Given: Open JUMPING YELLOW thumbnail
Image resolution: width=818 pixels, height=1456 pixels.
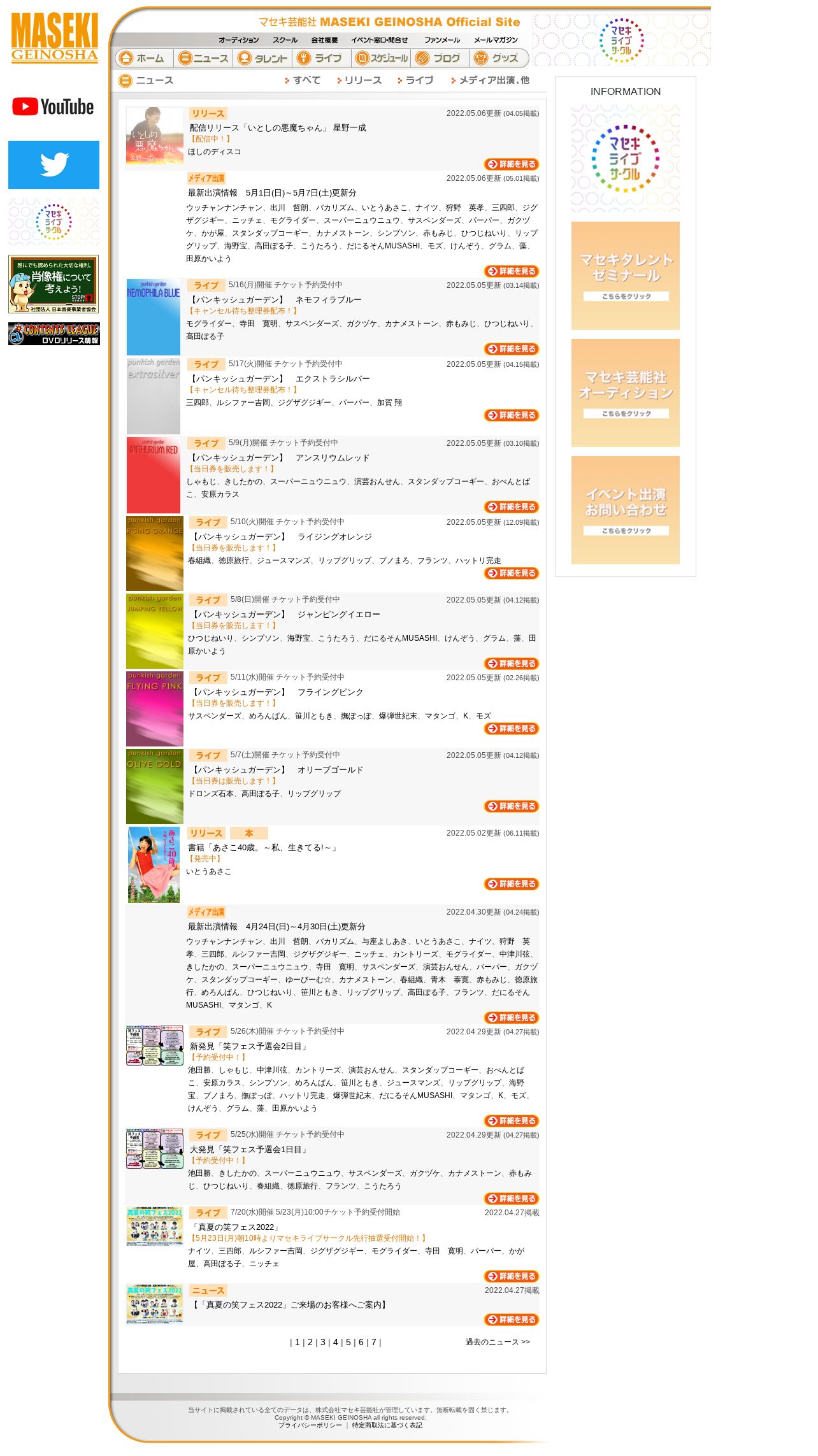Looking at the screenshot, I should 155,631.
